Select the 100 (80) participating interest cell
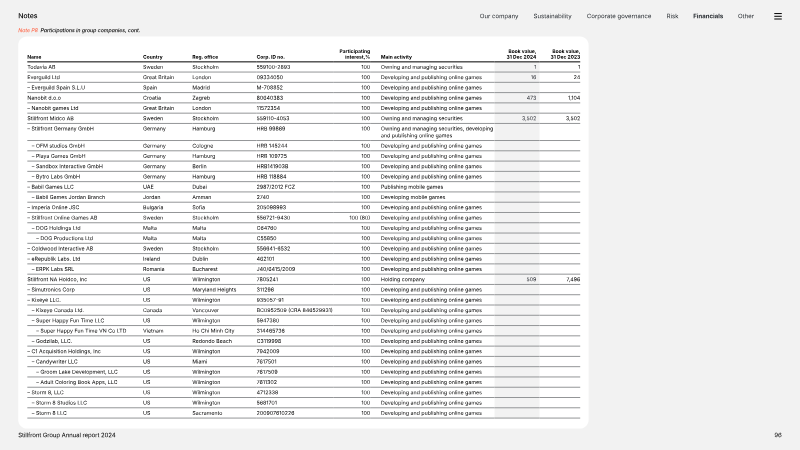The width and height of the screenshot is (800, 450). pyautogui.click(x=360, y=218)
